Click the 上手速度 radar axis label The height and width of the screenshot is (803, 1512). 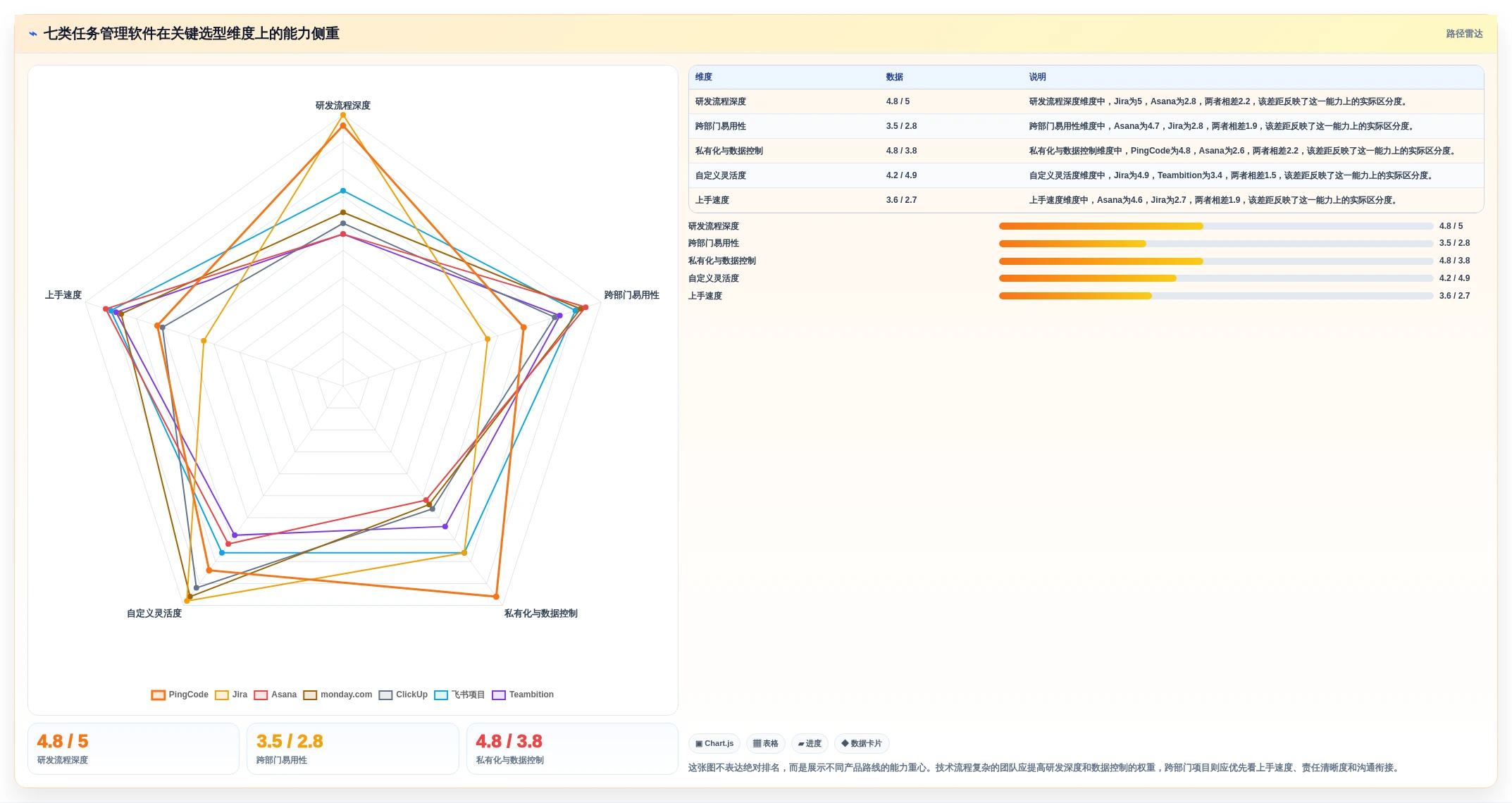[63, 295]
